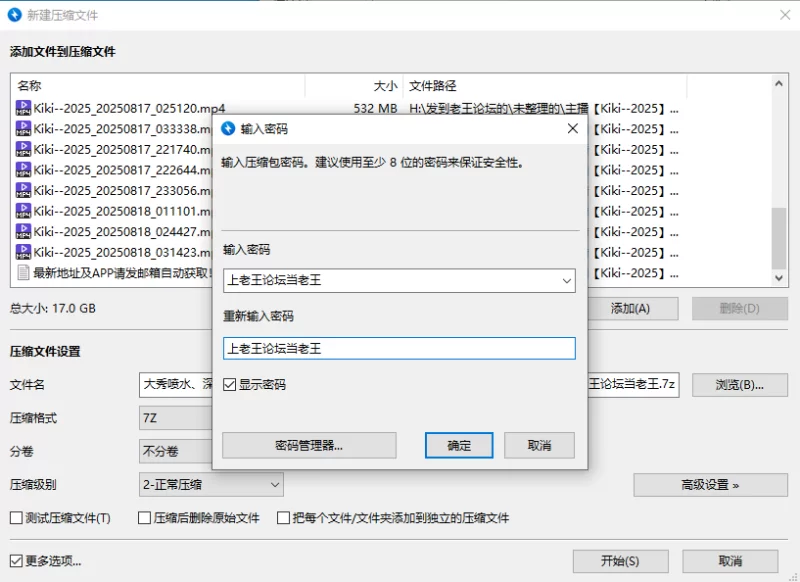Open the 密码管理器 button

(309, 445)
